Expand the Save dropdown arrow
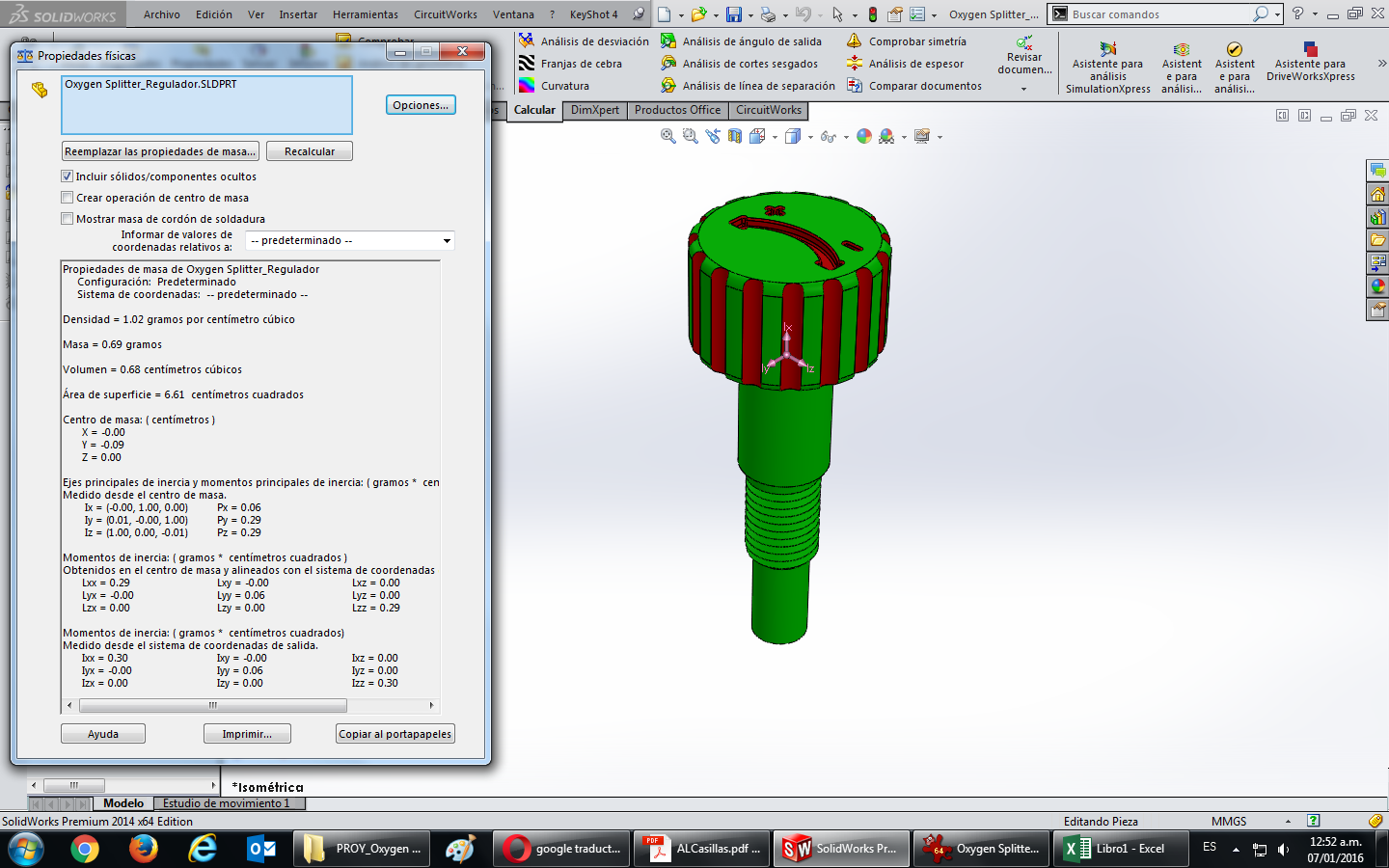The image size is (1389, 868). (x=750, y=15)
